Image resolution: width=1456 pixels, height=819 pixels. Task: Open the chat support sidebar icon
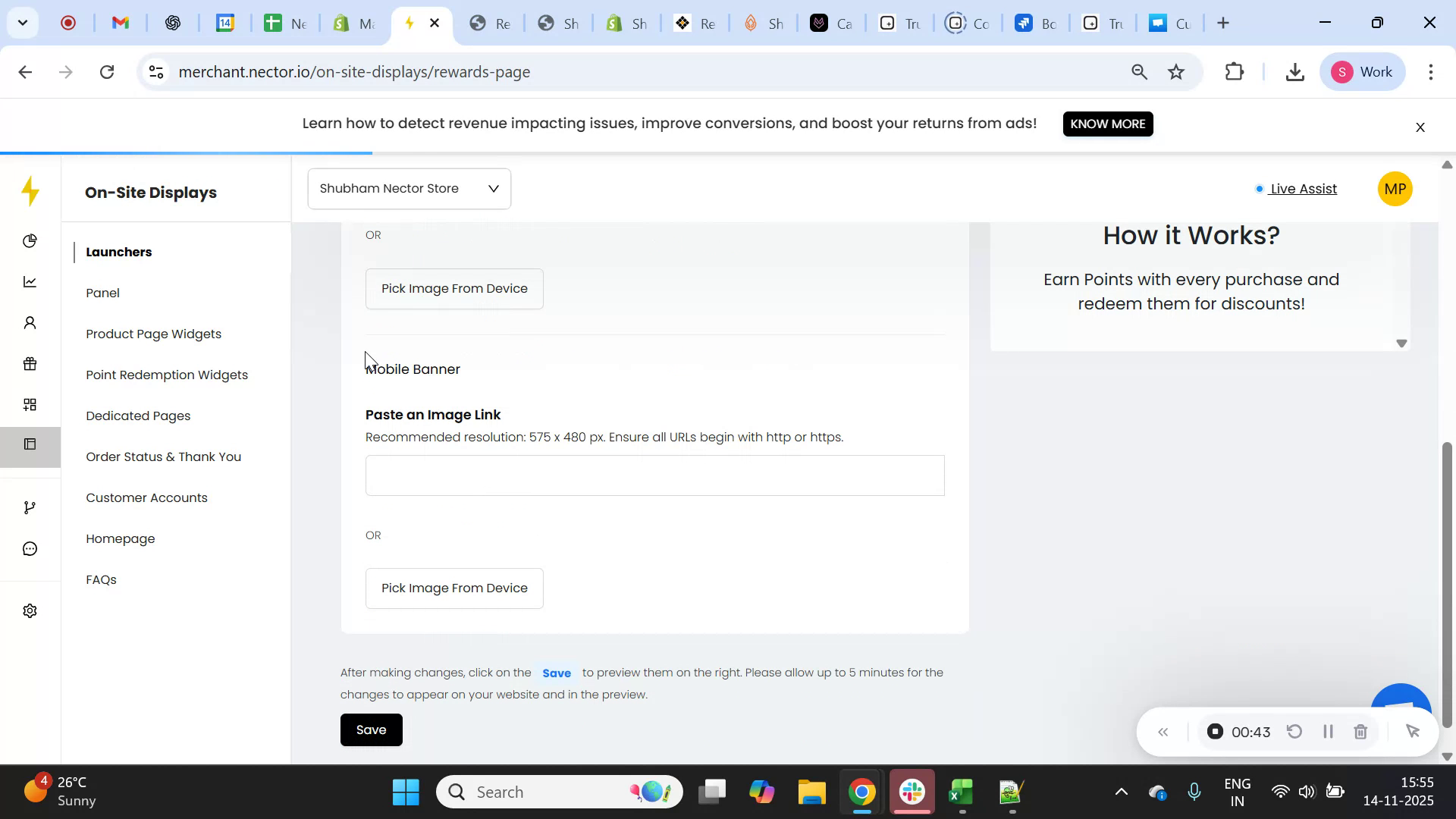coord(30,548)
